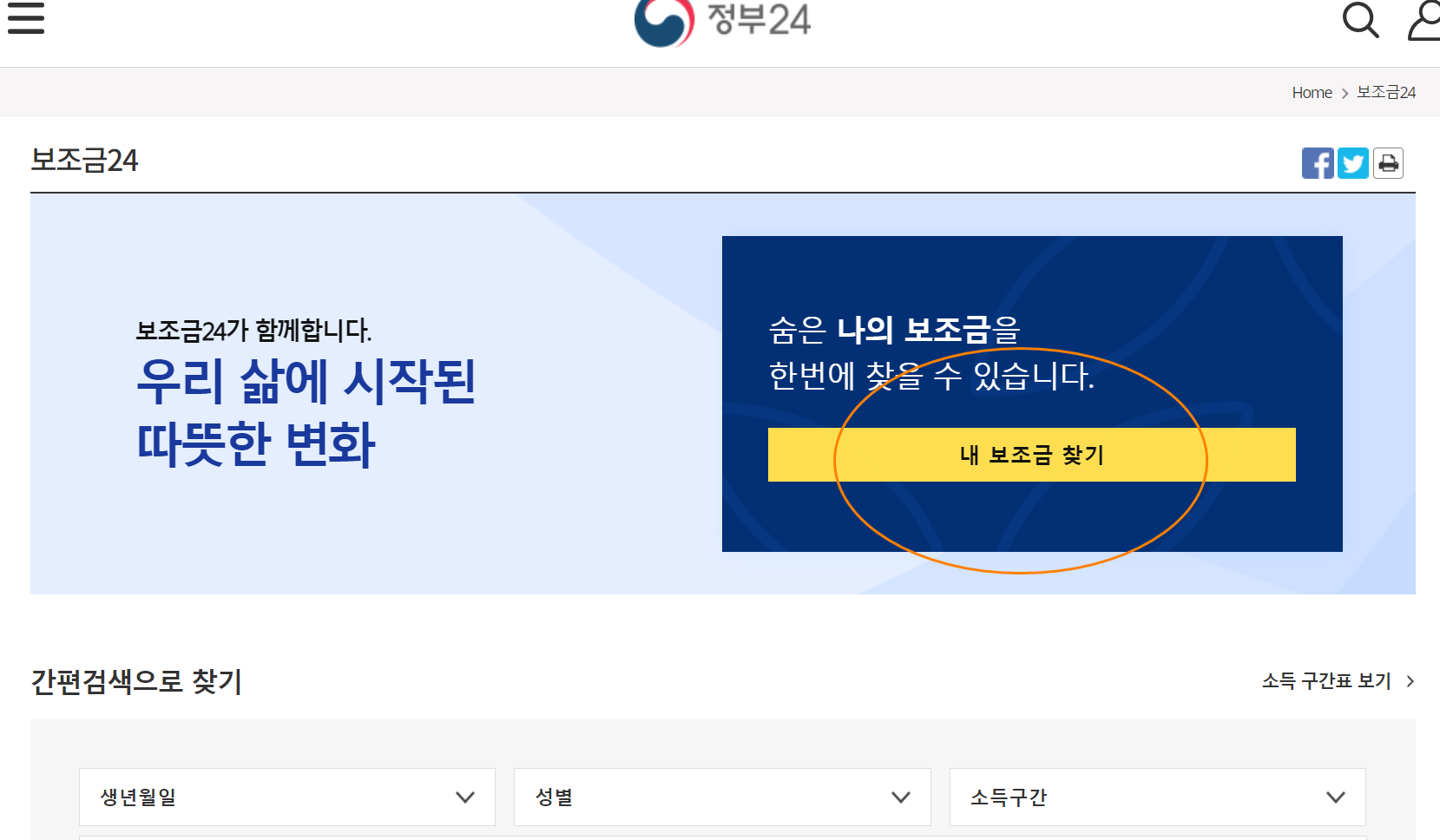
Task: Expand the 성별 dropdown
Action: [x=722, y=797]
